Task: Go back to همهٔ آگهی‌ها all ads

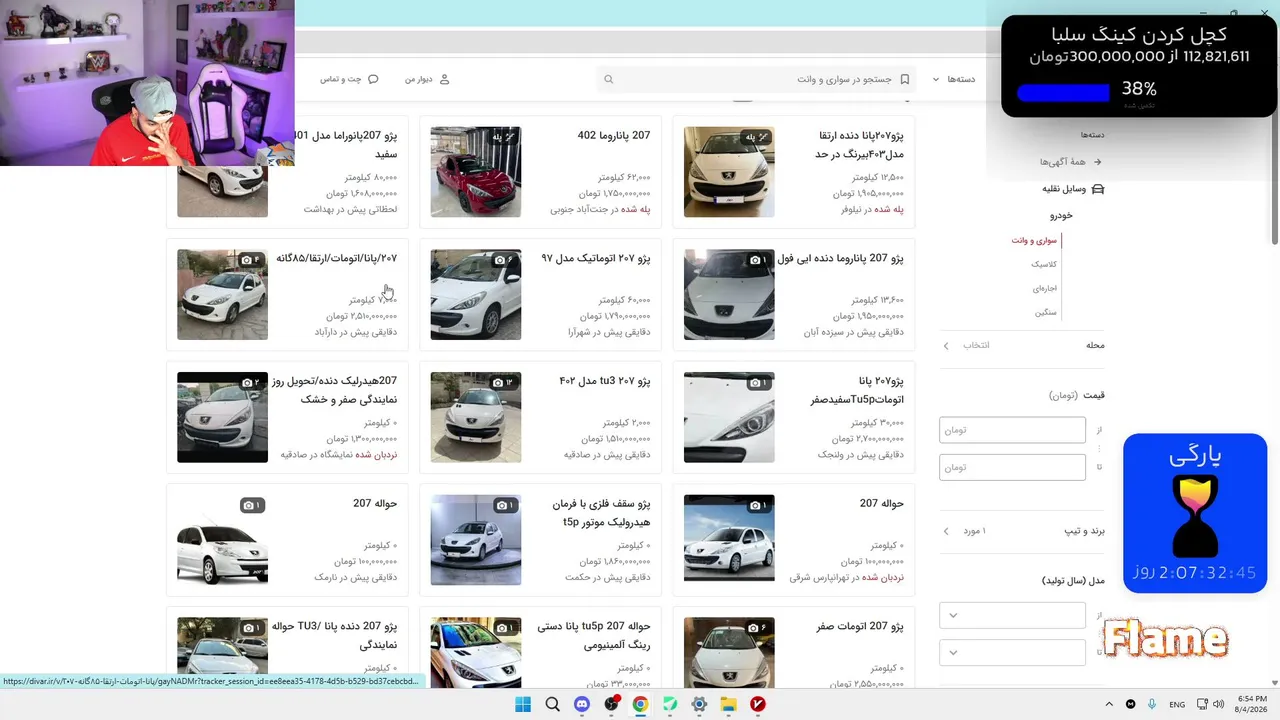Action: click(1062, 161)
